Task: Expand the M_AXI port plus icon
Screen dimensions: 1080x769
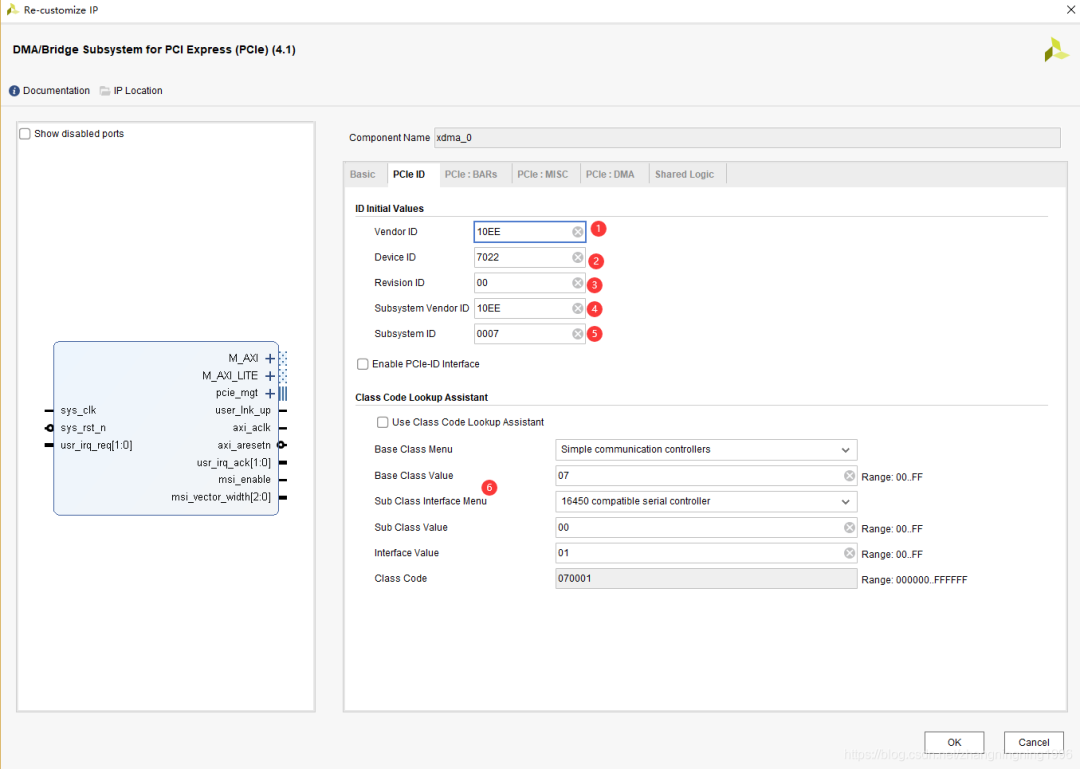Action: pos(270,358)
